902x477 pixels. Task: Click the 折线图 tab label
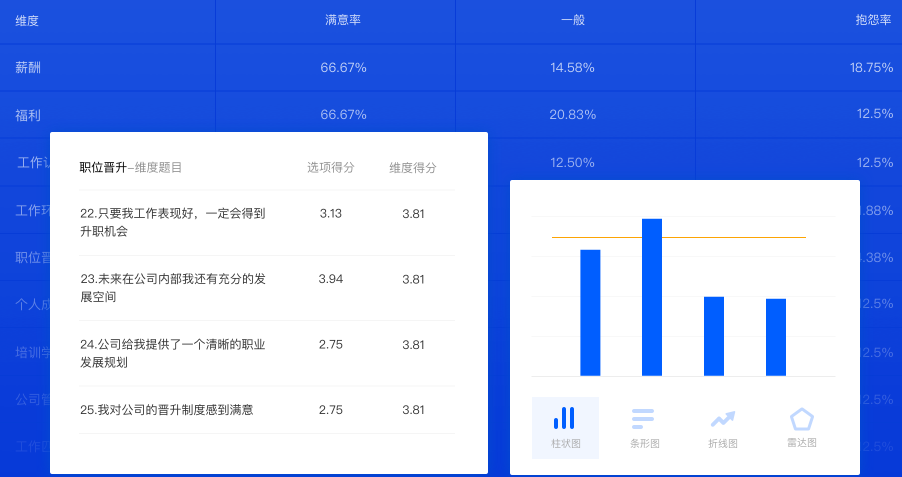click(x=723, y=444)
